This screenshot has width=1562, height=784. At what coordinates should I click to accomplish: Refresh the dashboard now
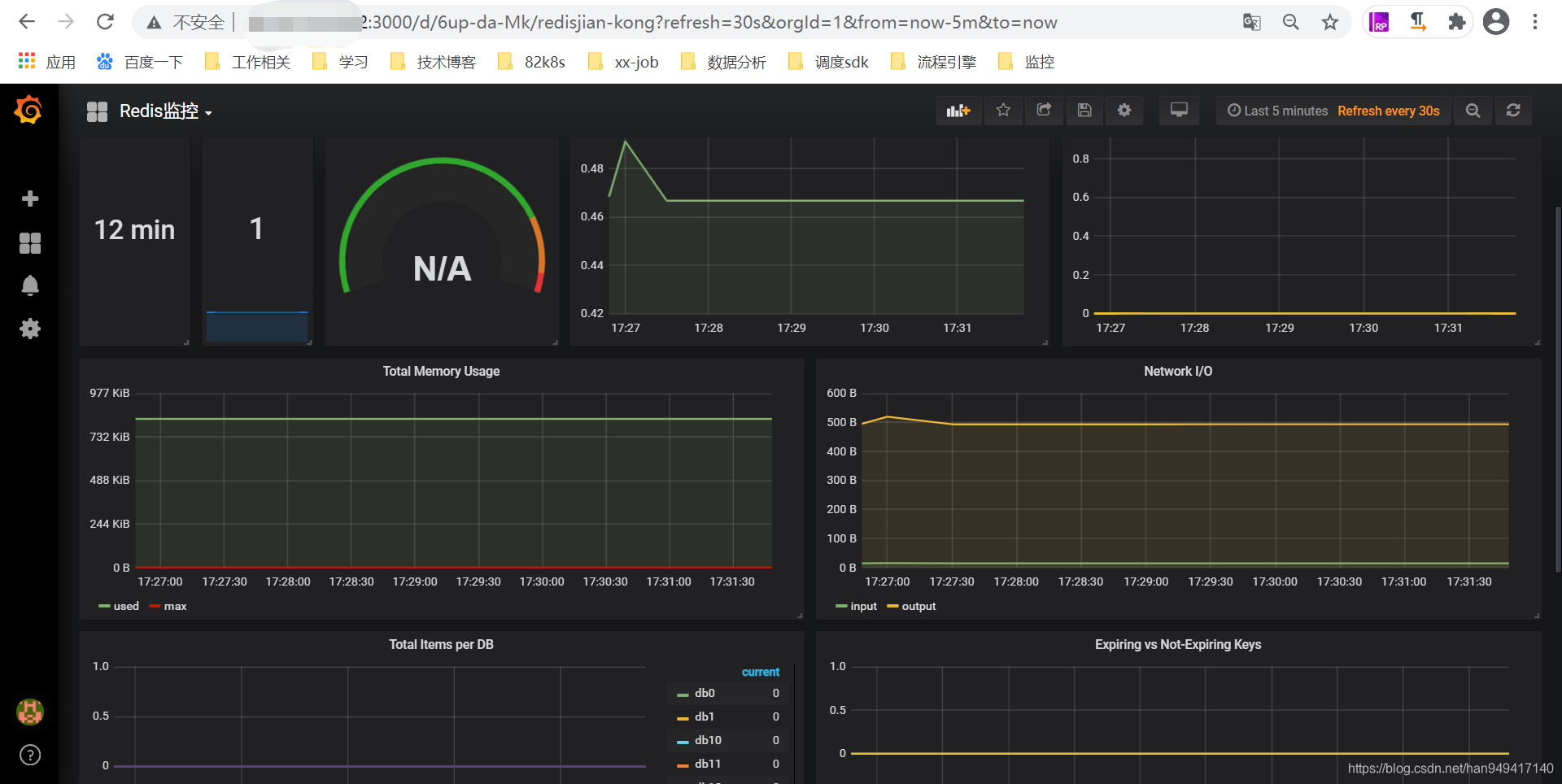(x=1513, y=111)
